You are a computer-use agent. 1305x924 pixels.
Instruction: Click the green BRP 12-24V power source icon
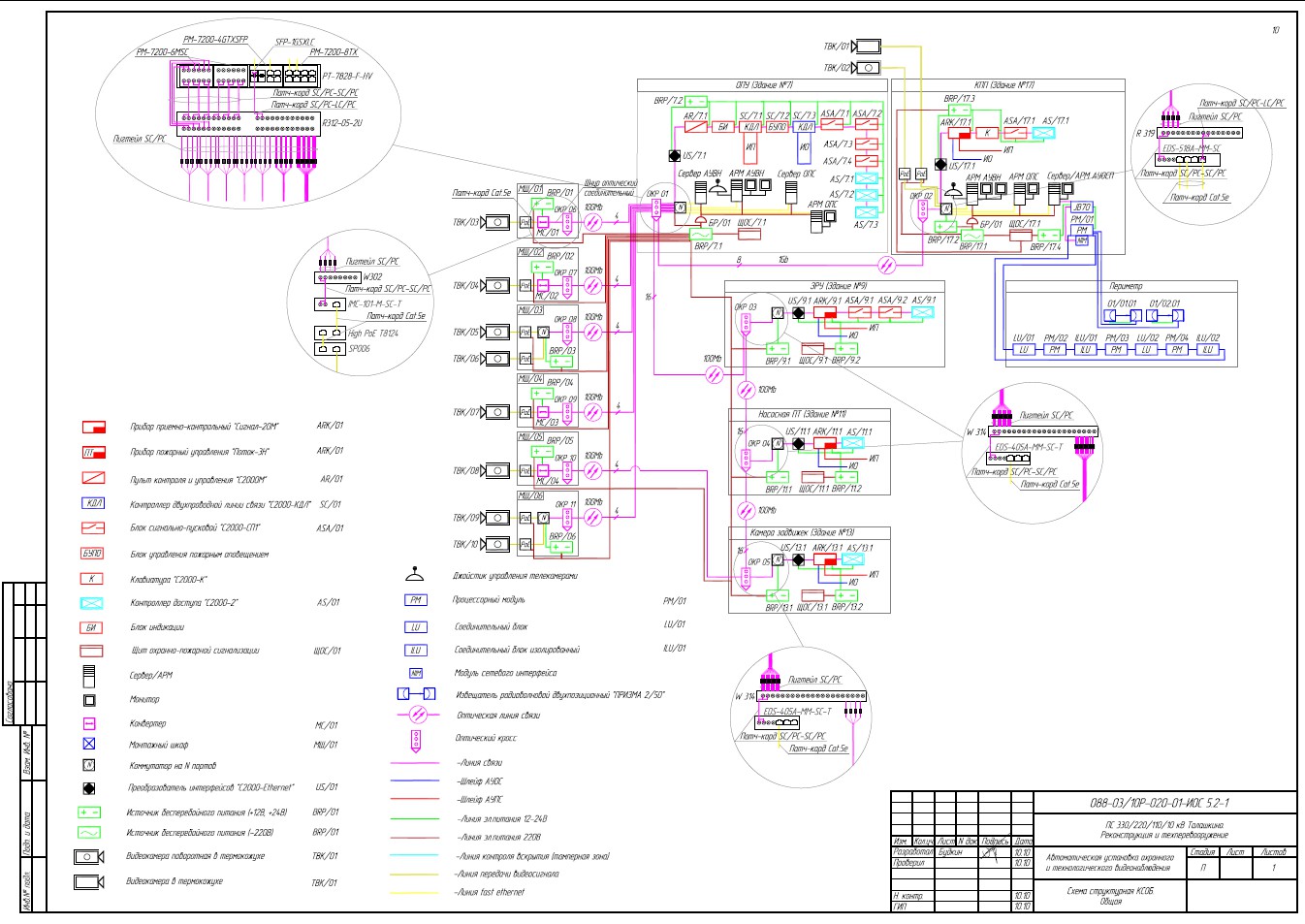tap(89, 812)
